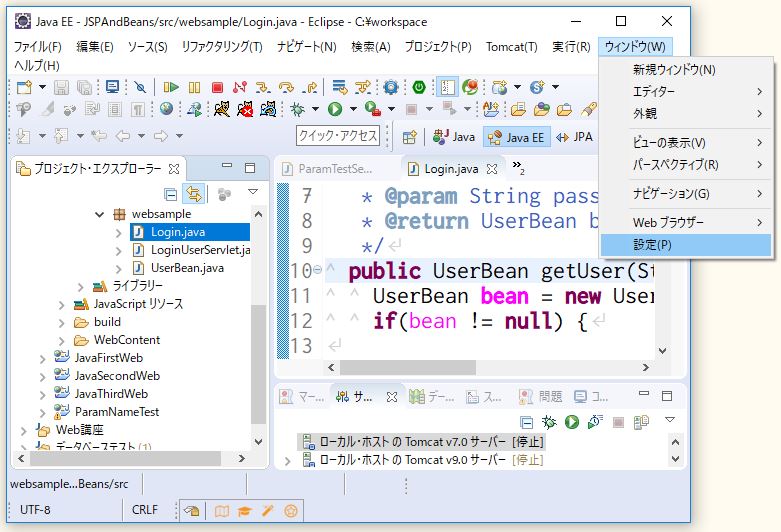Click the Project Explorer vertical scrollbar
Screen dimensions: 781x532
258,364
